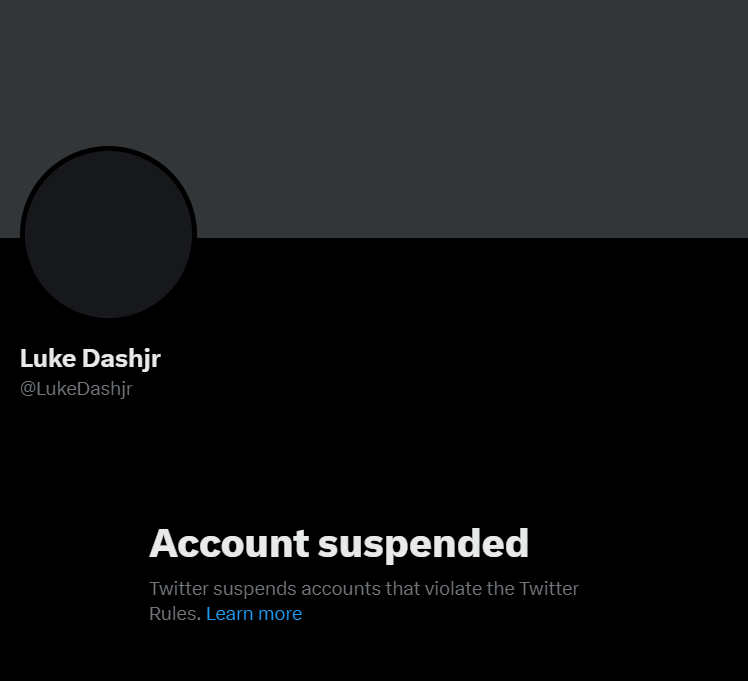
Task: Click the word Luke in display name
Action: [48, 358]
